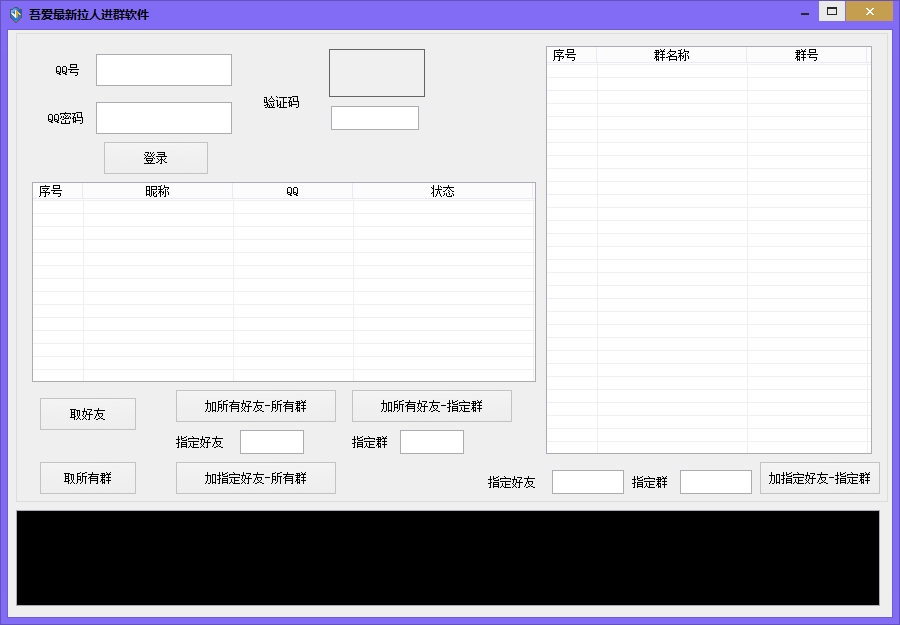Click the 加指定好友-所有群 button
Screen dimensions: 900x625
coord(256,478)
